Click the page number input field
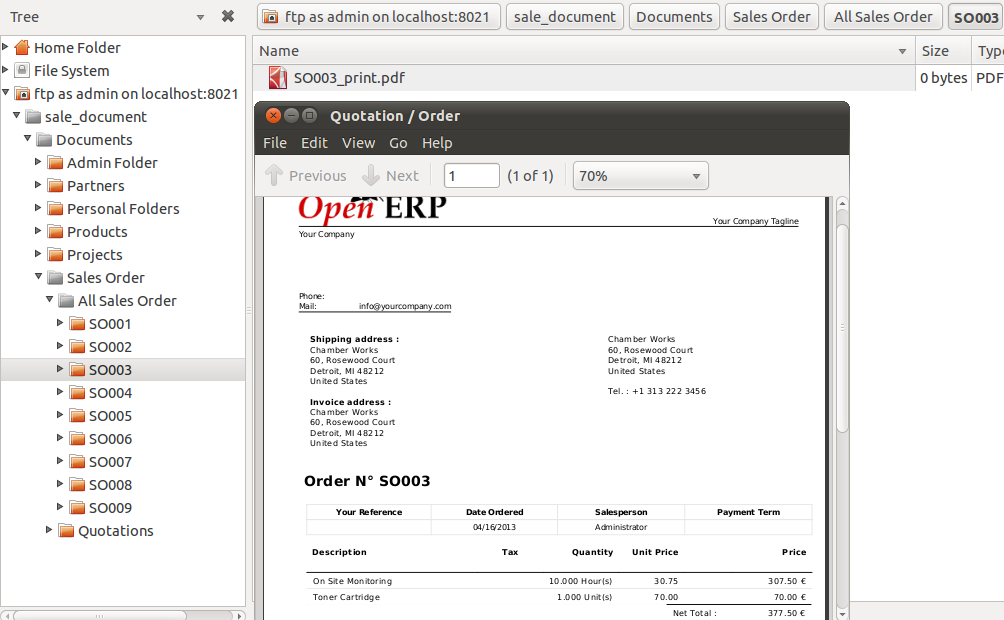This screenshot has height=620, width=1004. pyautogui.click(x=471, y=176)
